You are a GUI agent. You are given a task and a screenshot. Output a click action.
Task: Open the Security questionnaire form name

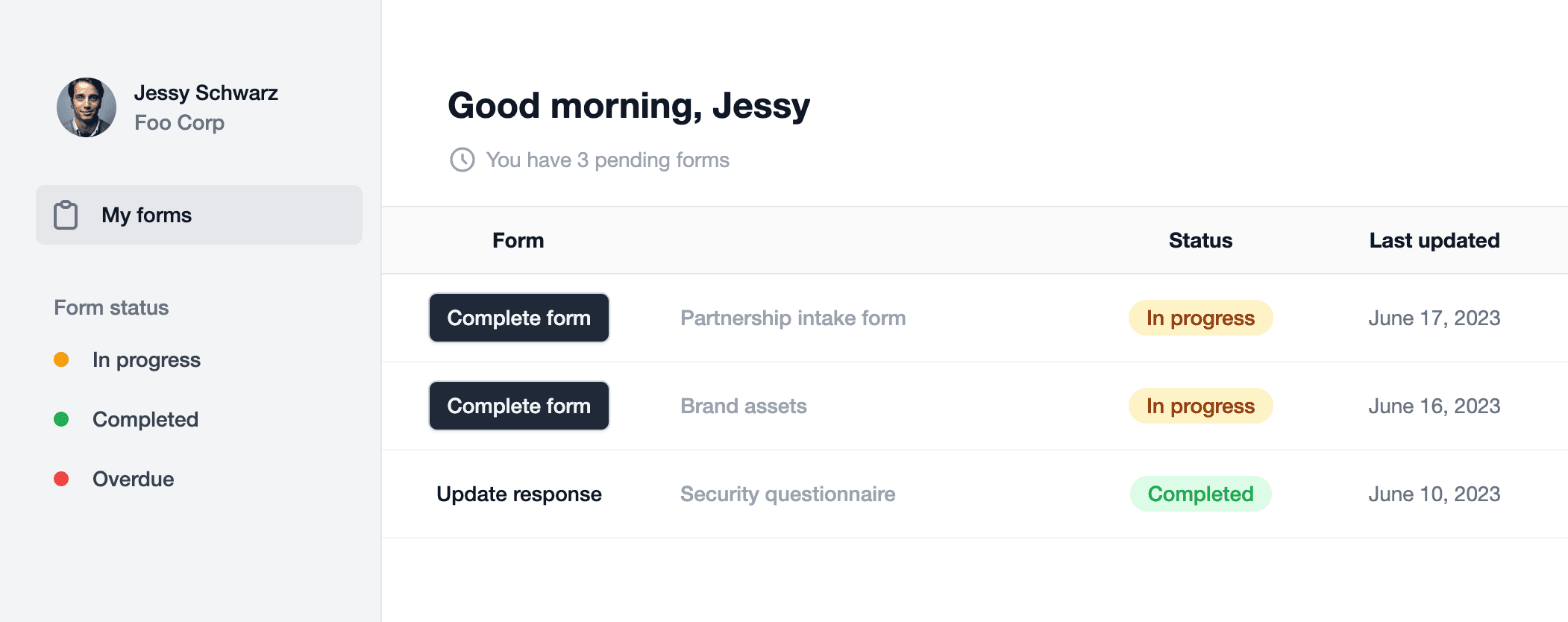(x=787, y=494)
